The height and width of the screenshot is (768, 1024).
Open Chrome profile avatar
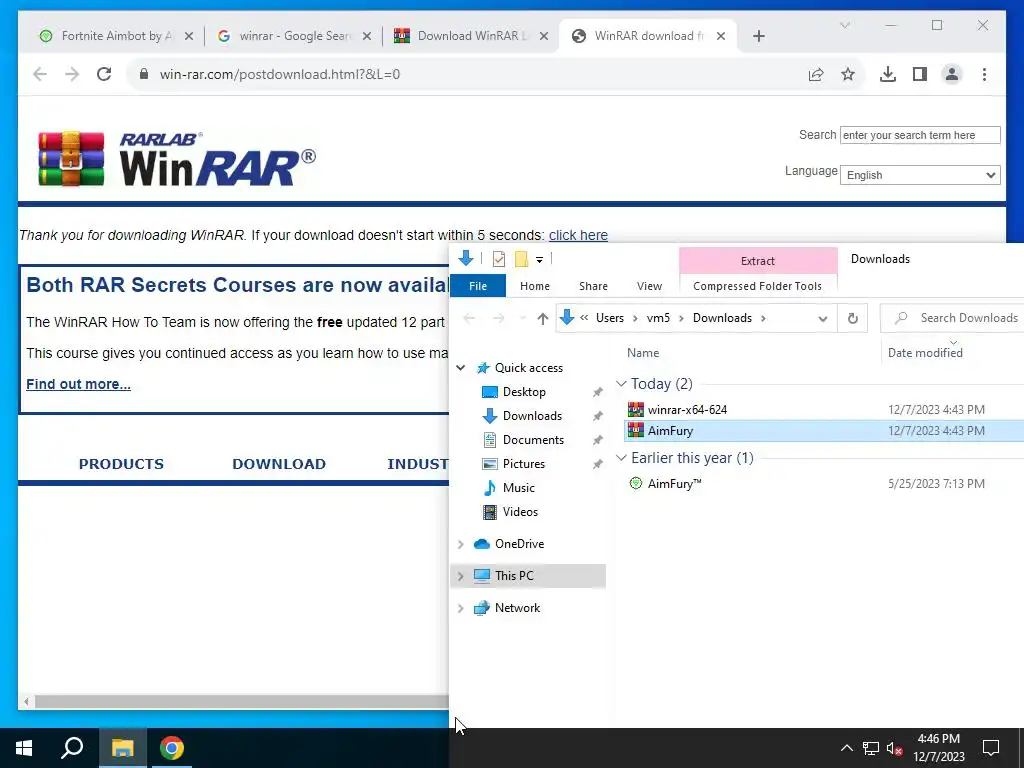pos(952,74)
